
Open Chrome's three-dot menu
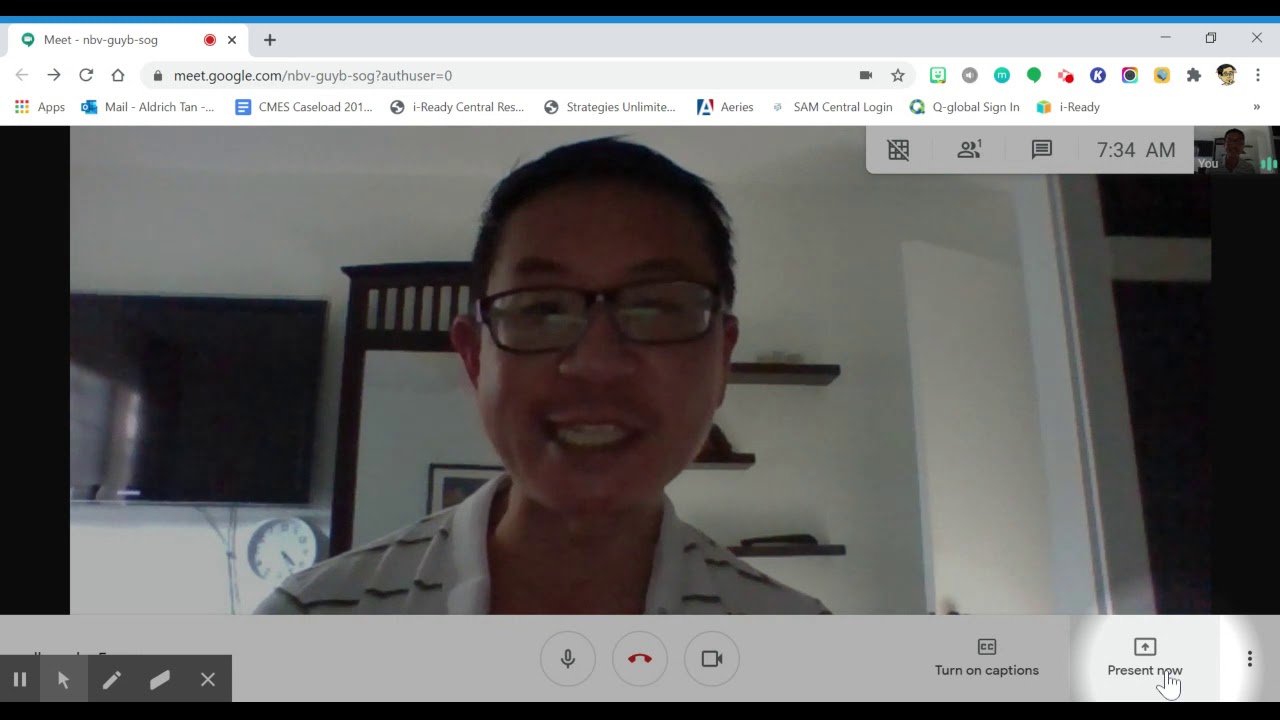pyautogui.click(x=1258, y=75)
